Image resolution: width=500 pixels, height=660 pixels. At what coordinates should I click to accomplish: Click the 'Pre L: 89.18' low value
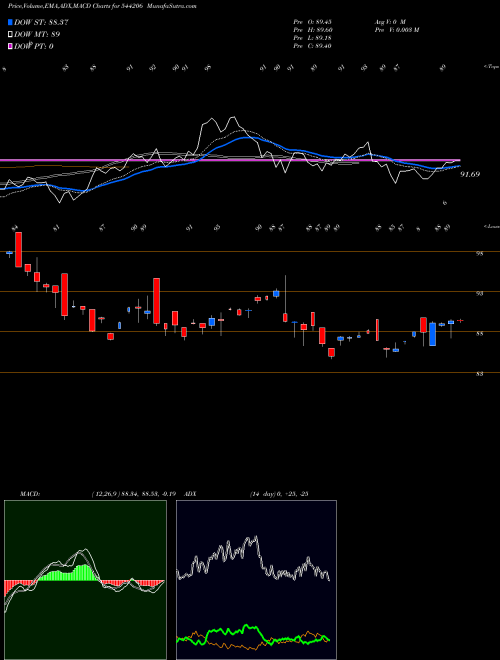[x=313, y=38]
